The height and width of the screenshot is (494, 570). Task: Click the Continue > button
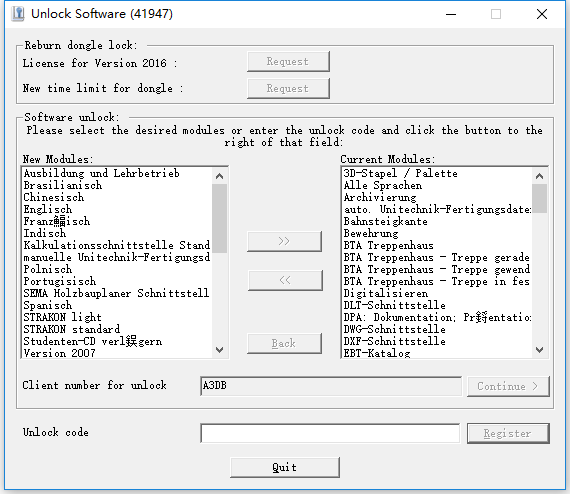pyautogui.click(x=508, y=386)
